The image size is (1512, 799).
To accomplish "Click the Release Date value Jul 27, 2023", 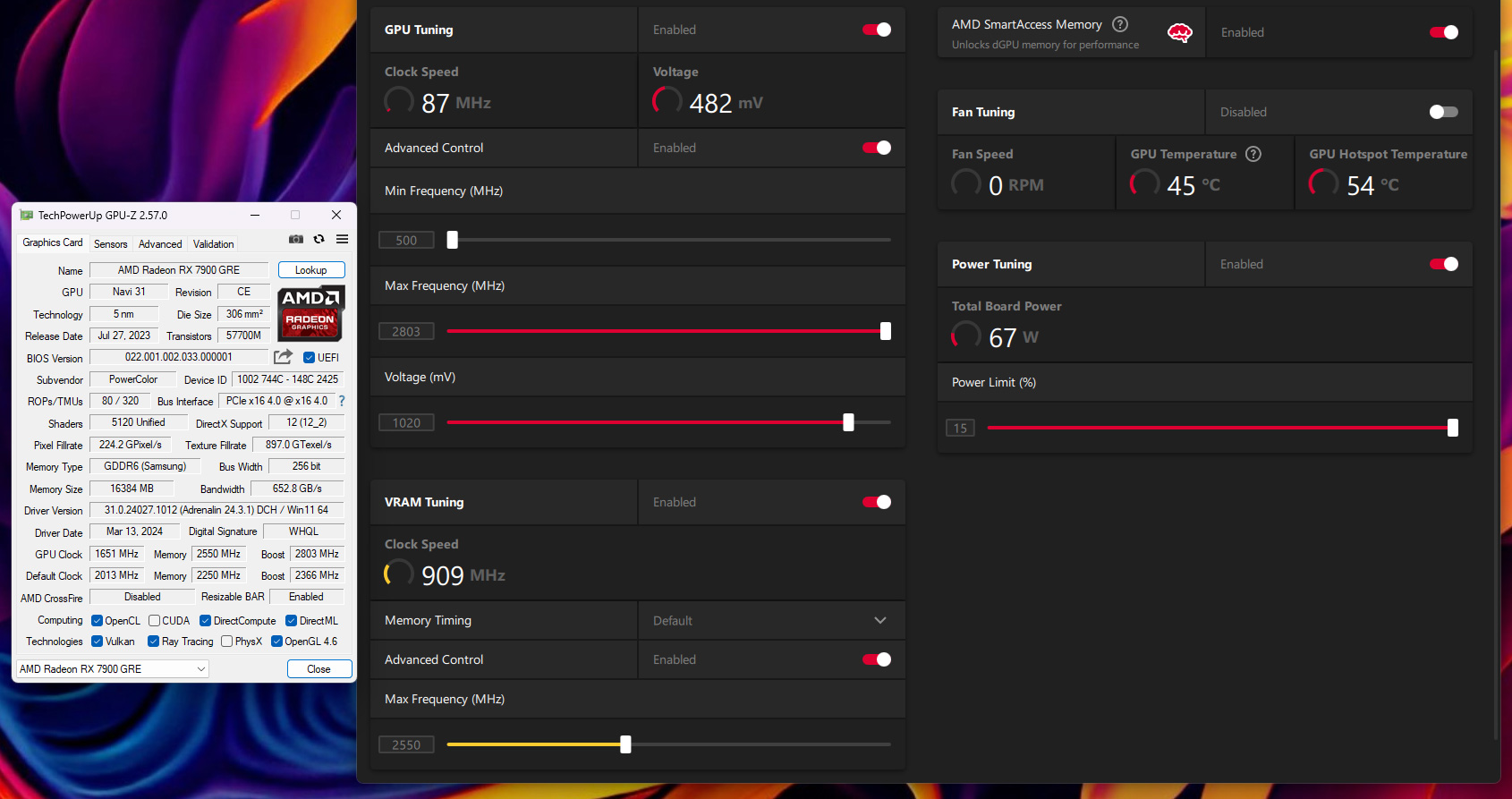I will [x=124, y=336].
